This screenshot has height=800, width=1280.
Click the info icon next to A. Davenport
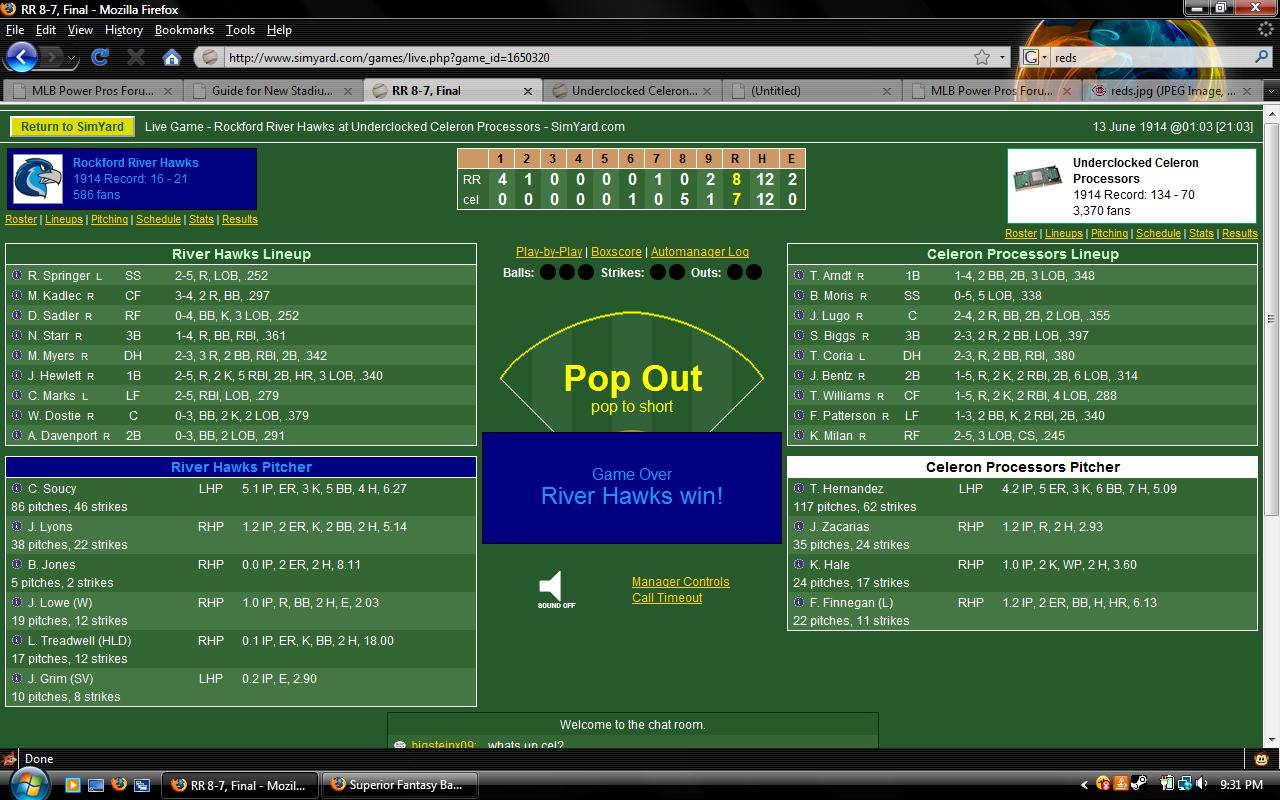(17, 435)
